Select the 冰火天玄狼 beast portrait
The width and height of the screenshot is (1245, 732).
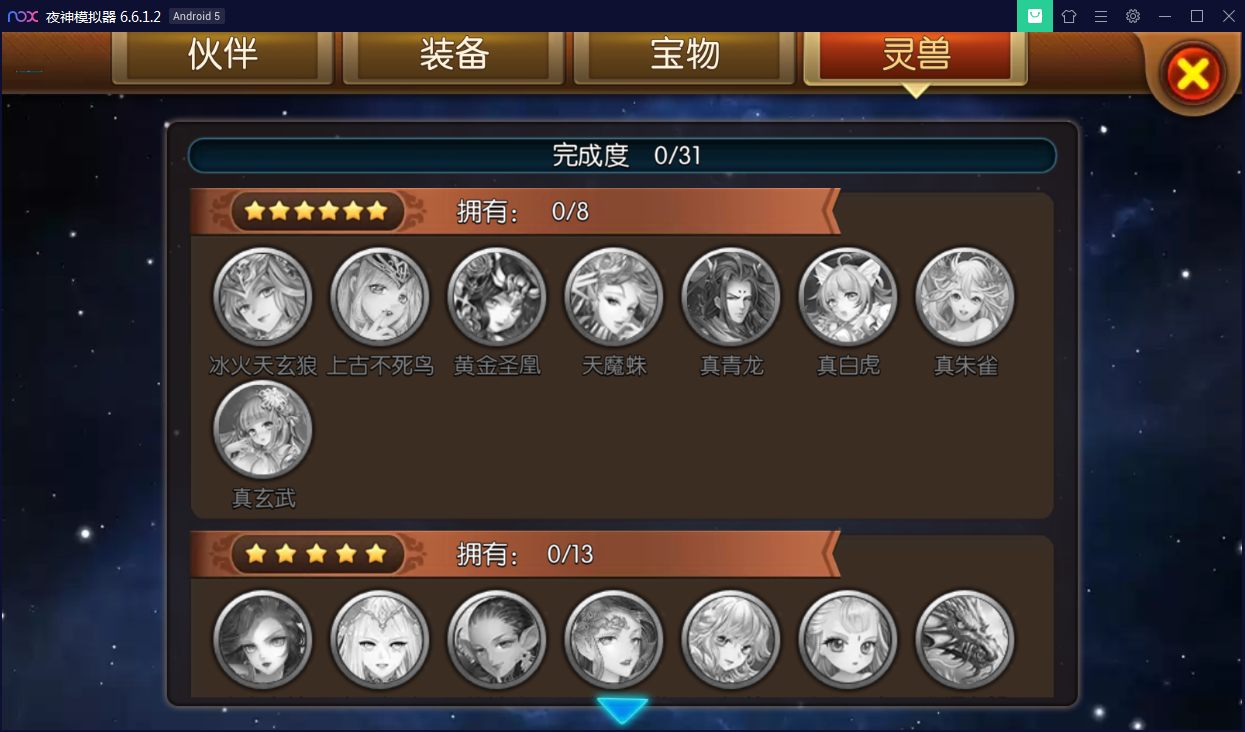[x=263, y=297]
